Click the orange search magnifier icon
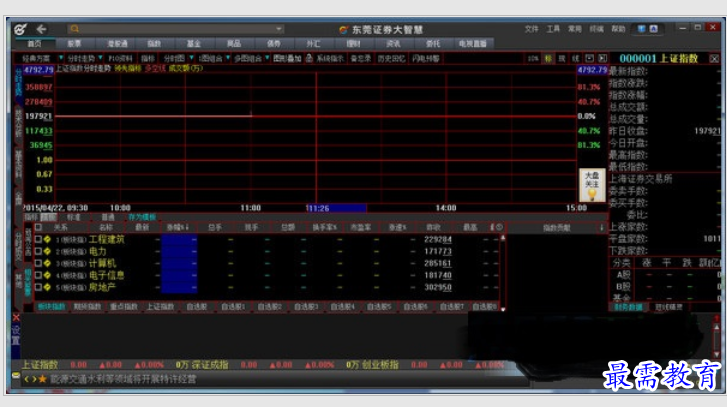 [75, 29]
